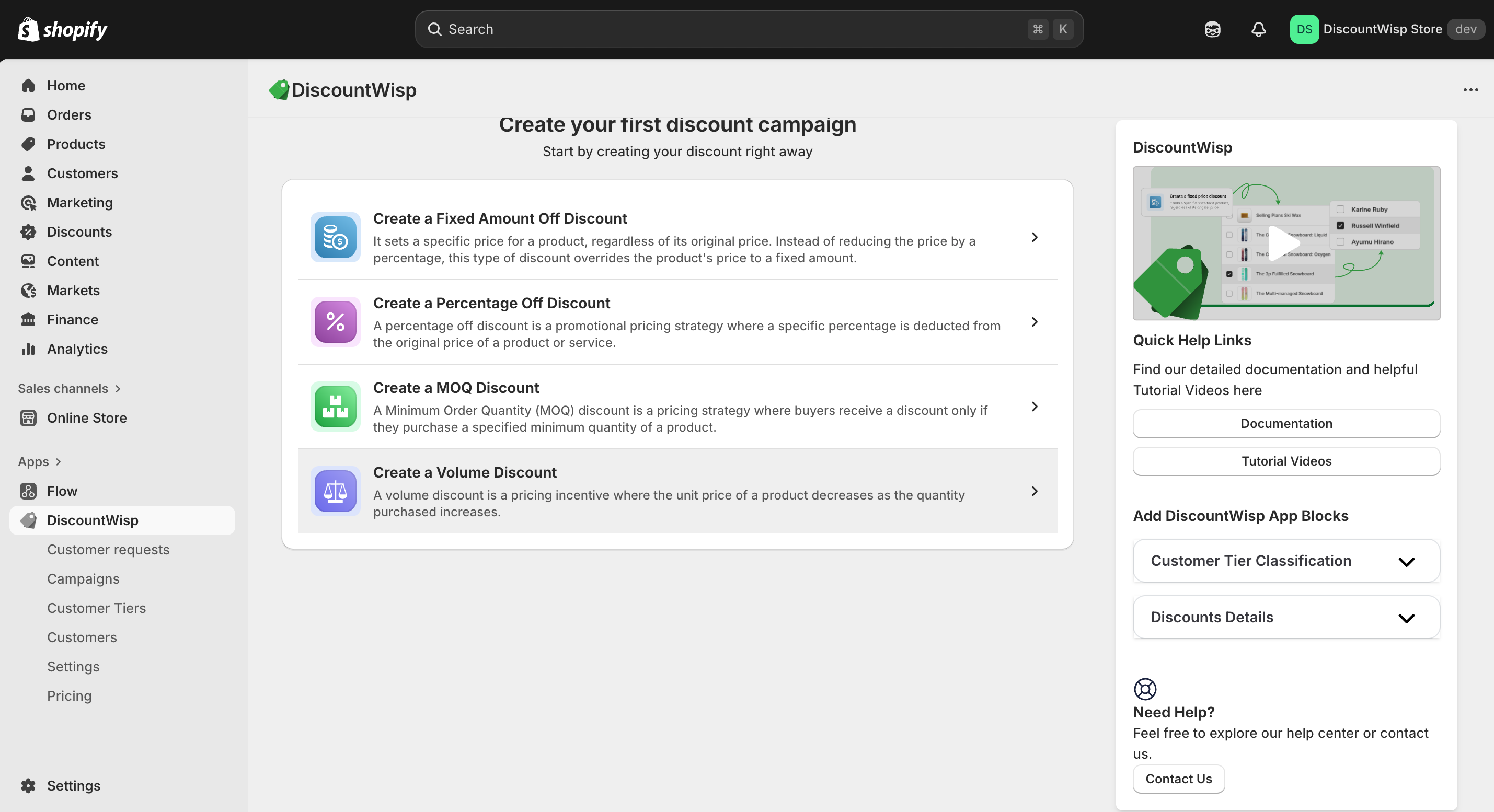
Task: Click the Documentation button
Action: pos(1286,424)
